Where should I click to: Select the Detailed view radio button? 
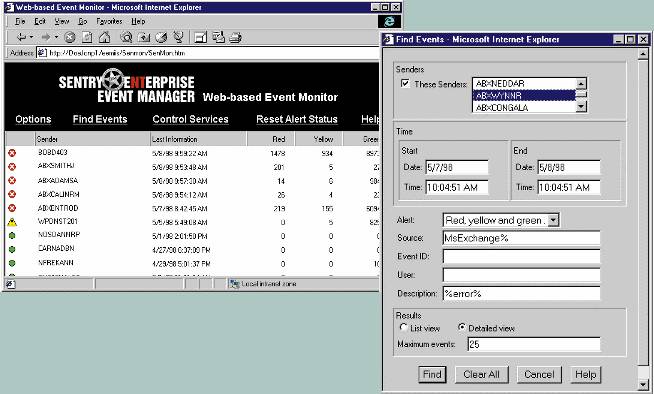coord(461,328)
